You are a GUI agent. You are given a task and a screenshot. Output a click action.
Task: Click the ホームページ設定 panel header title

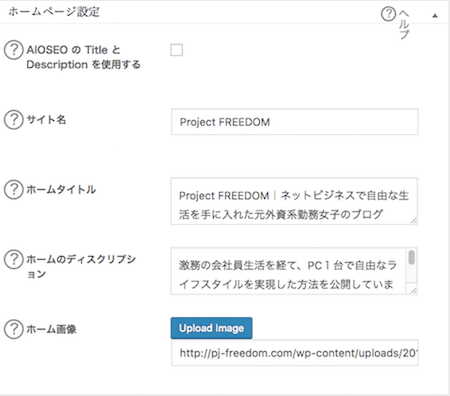pyautogui.click(x=54, y=12)
